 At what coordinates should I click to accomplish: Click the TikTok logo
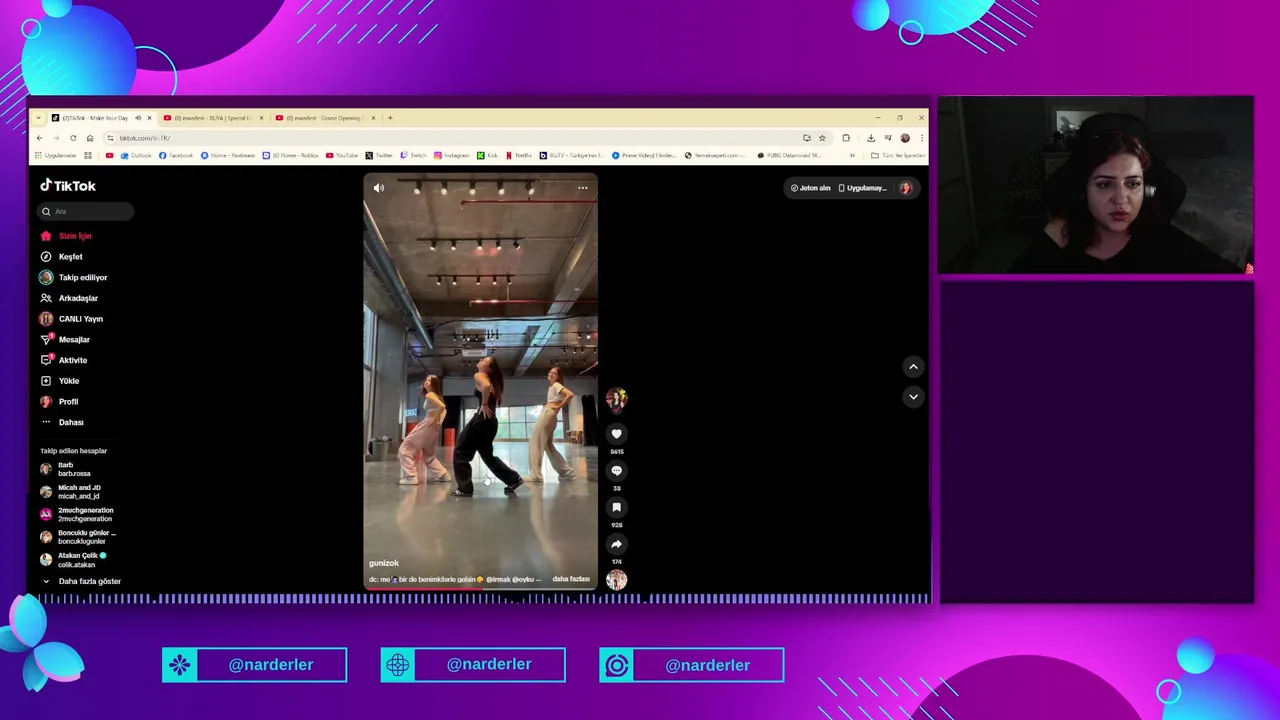pos(68,186)
